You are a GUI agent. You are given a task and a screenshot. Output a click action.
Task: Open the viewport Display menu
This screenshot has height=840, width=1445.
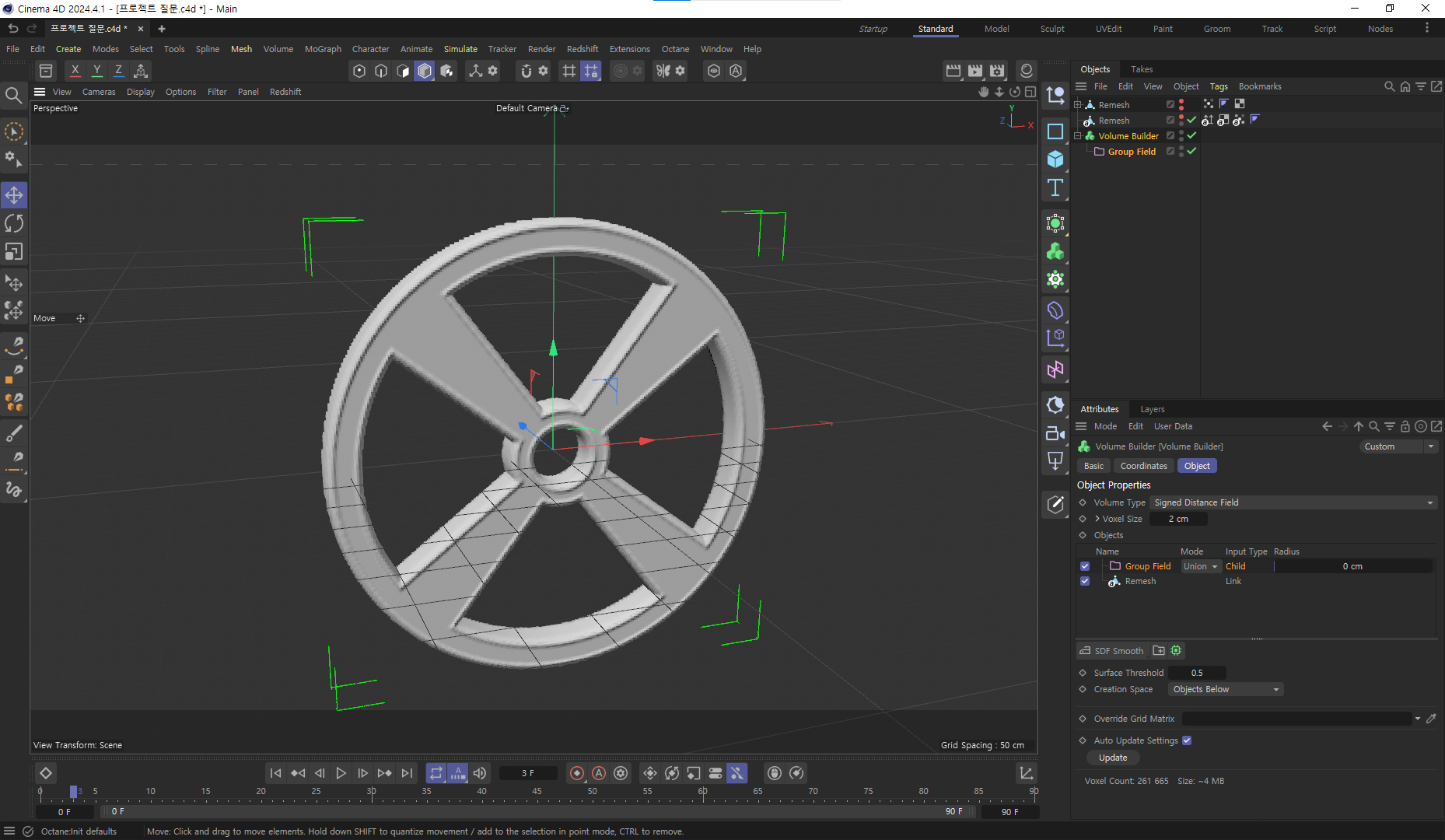click(x=141, y=92)
